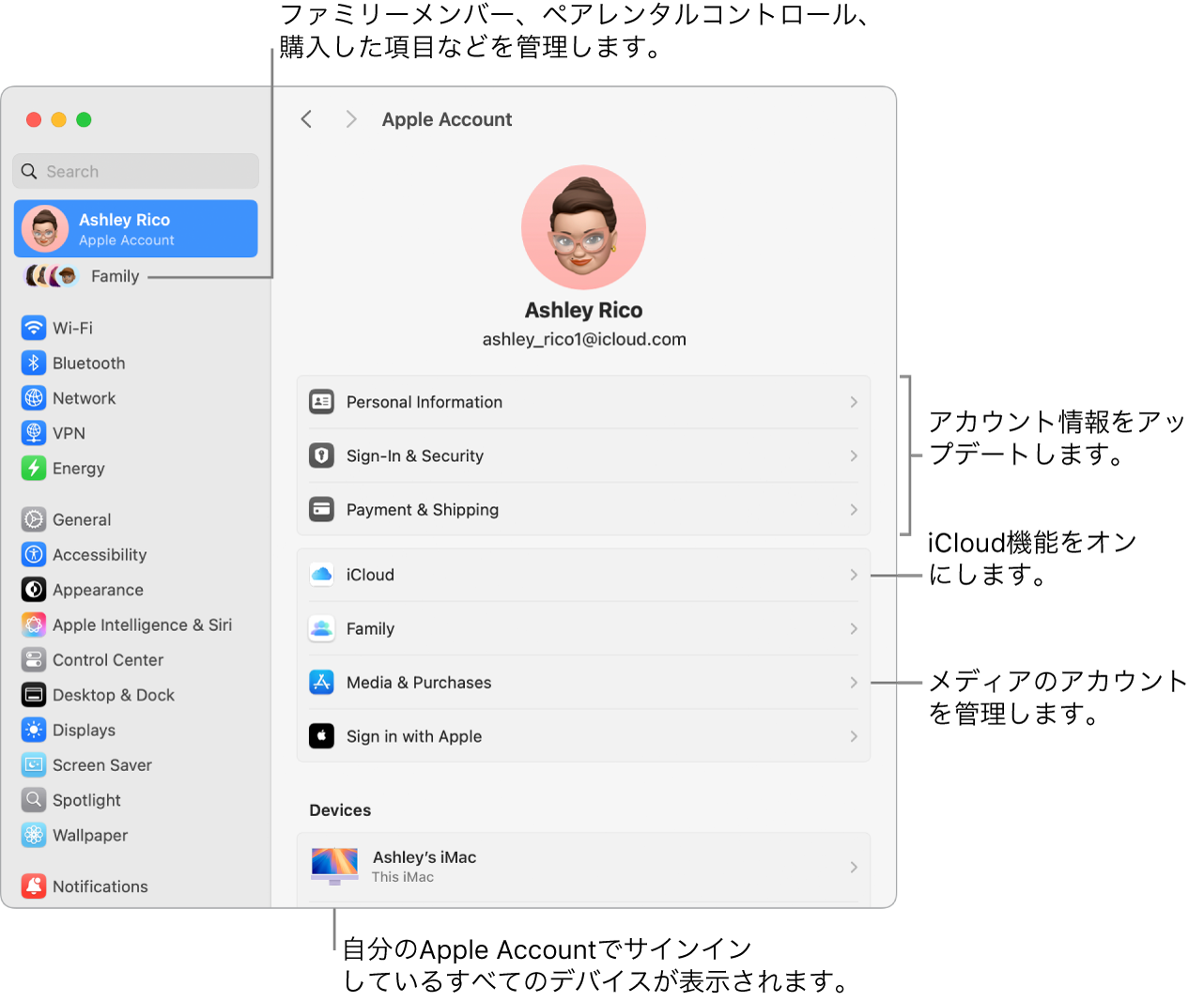Click inside the Search field
The width and height of the screenshot is (1204, 1002).
(x=136, y=171)
